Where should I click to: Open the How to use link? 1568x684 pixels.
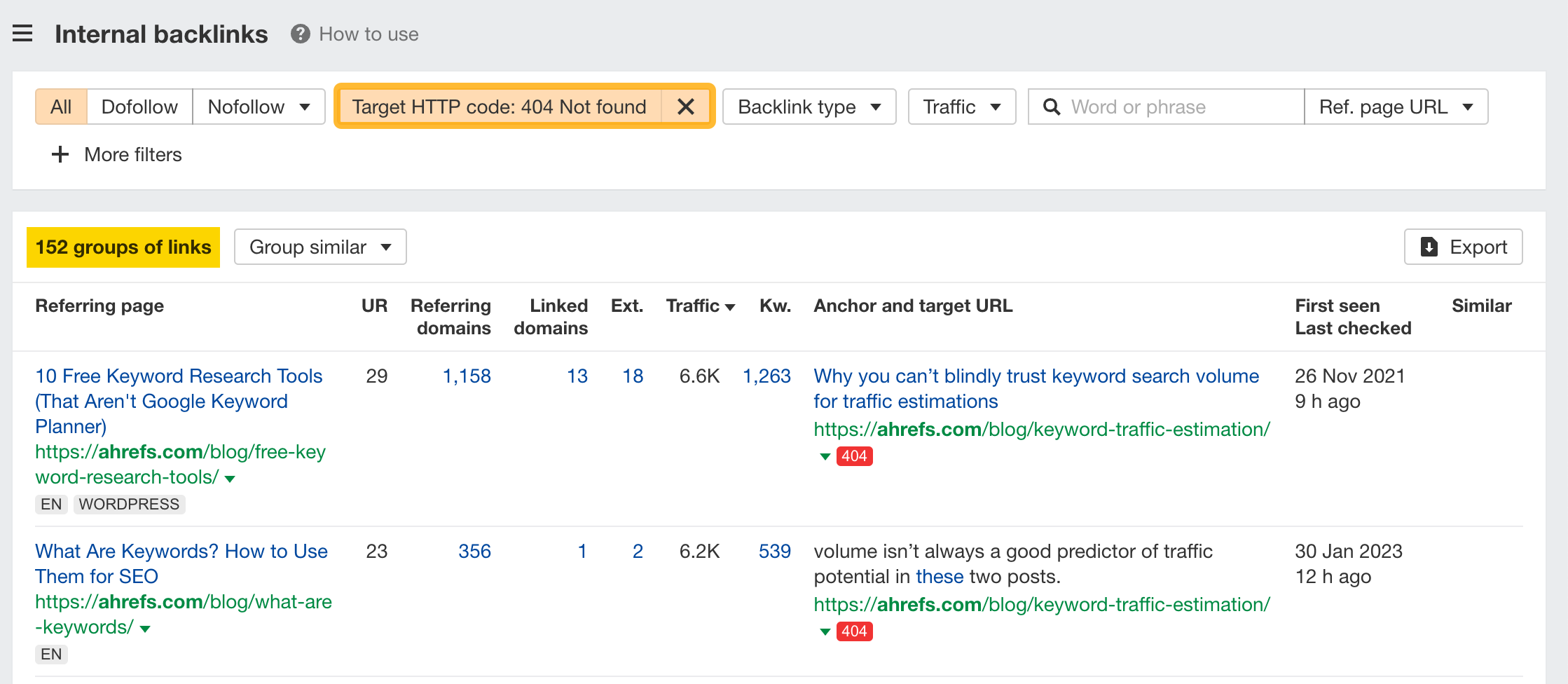click(369, 34)
